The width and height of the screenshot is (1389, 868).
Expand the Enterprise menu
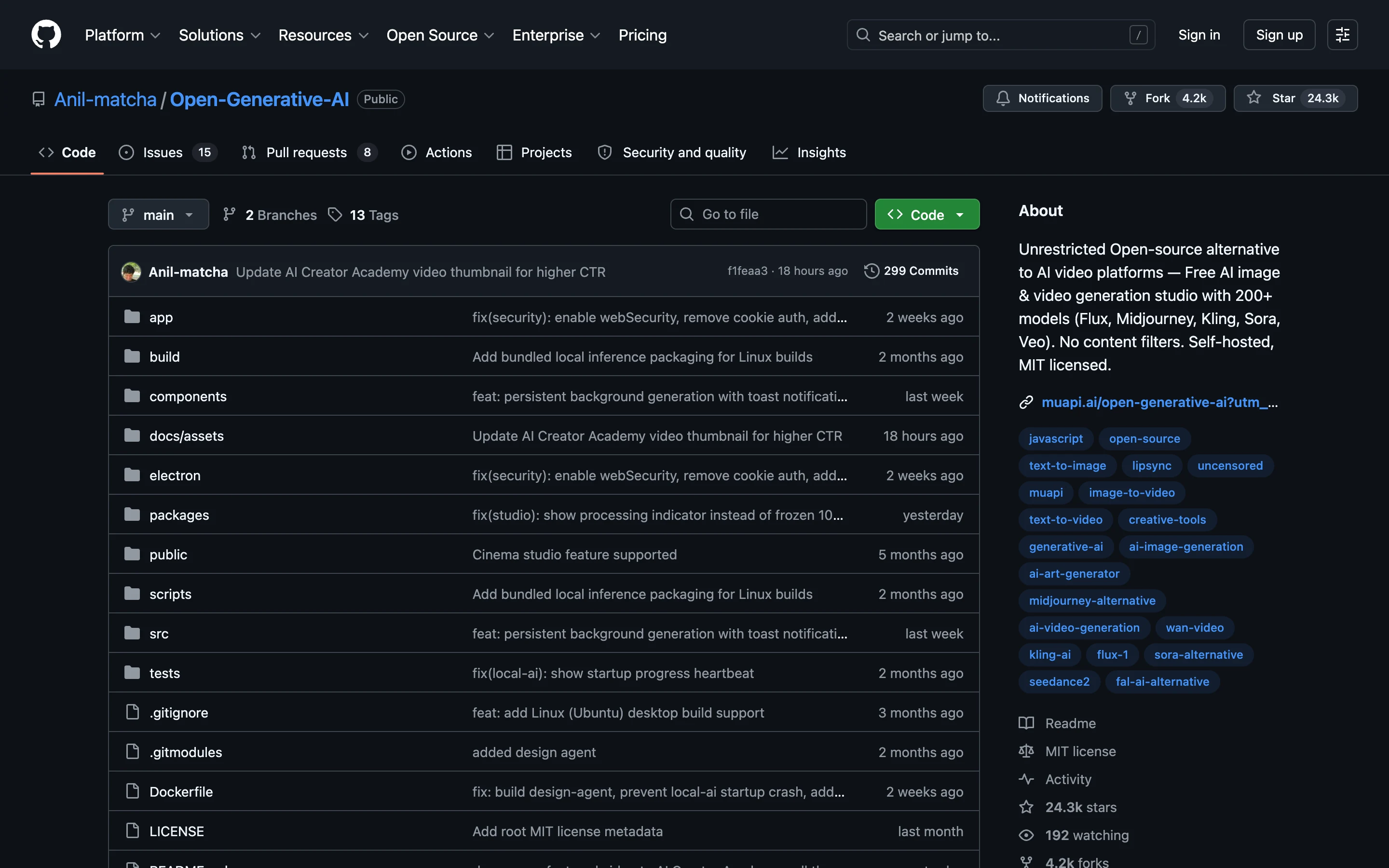[556, 35]
